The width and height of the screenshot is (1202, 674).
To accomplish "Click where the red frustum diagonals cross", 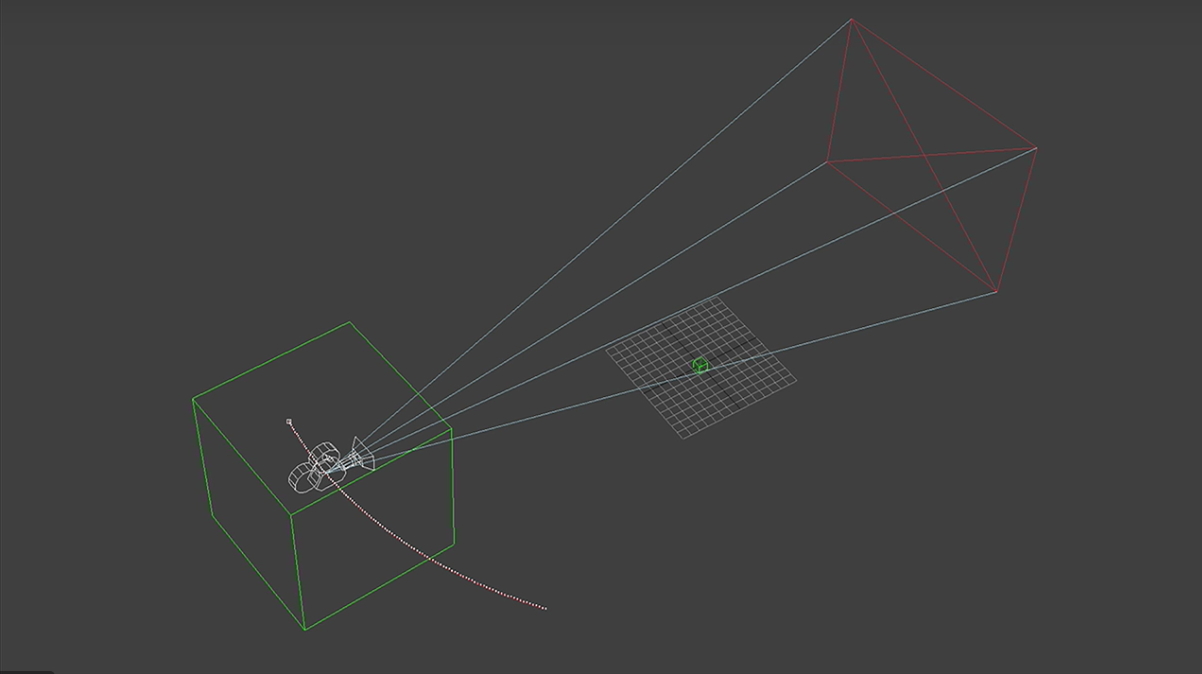I will 921,155.
